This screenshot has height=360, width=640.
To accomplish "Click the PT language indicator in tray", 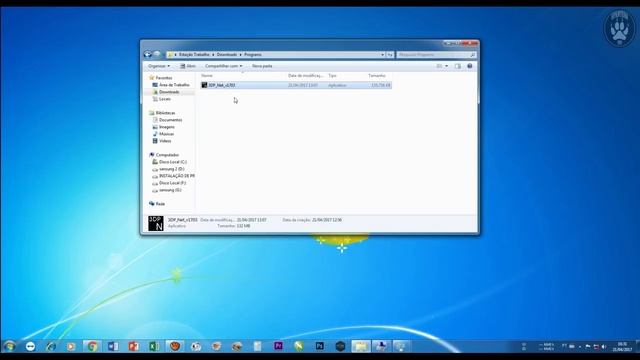I will 564,346.
